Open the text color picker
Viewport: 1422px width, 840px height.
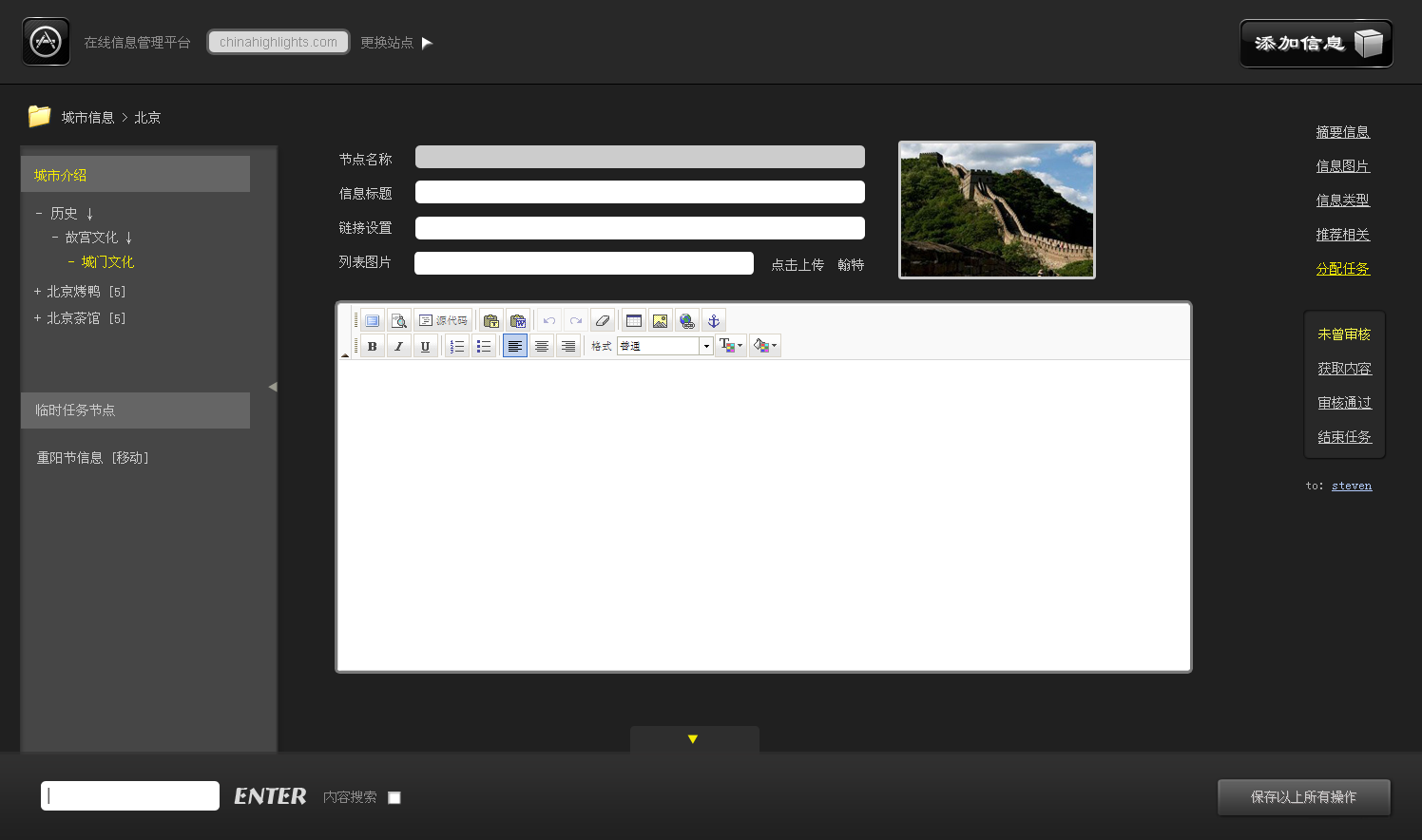[730, 347]
